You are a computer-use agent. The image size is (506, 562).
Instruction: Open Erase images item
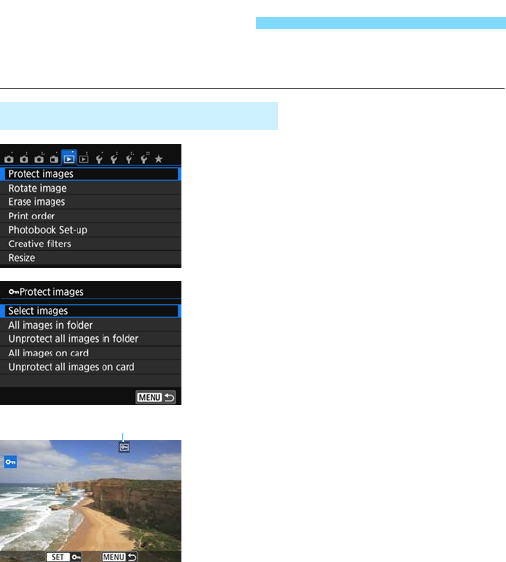coord(90,202)
